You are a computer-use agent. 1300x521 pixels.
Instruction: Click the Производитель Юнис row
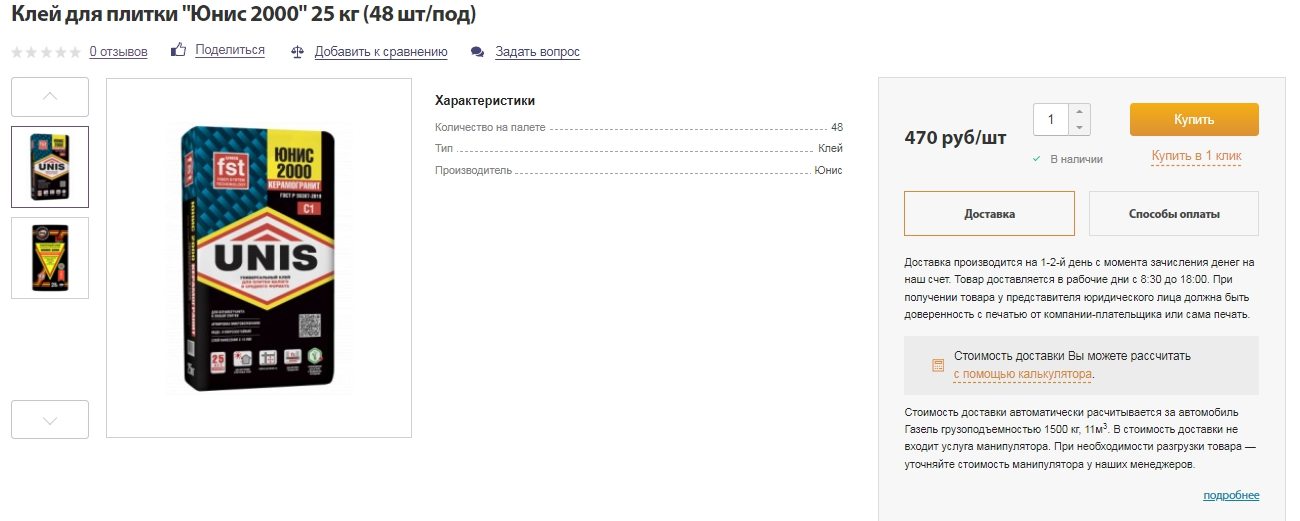pos(639,170)
